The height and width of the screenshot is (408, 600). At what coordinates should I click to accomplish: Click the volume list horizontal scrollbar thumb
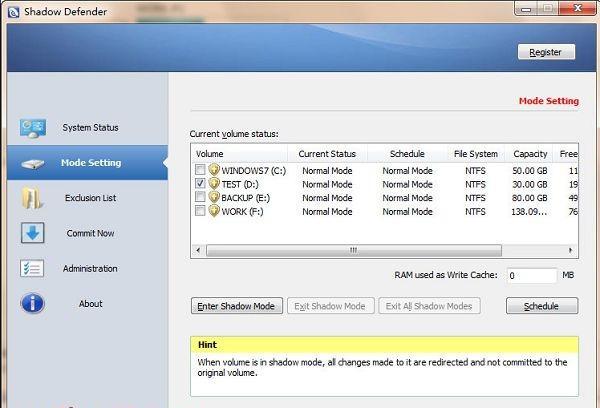pos(354,250)
